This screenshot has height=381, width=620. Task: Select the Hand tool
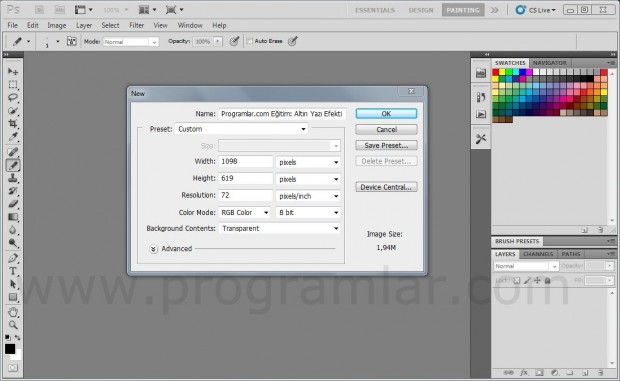click(x=13, y=312)
